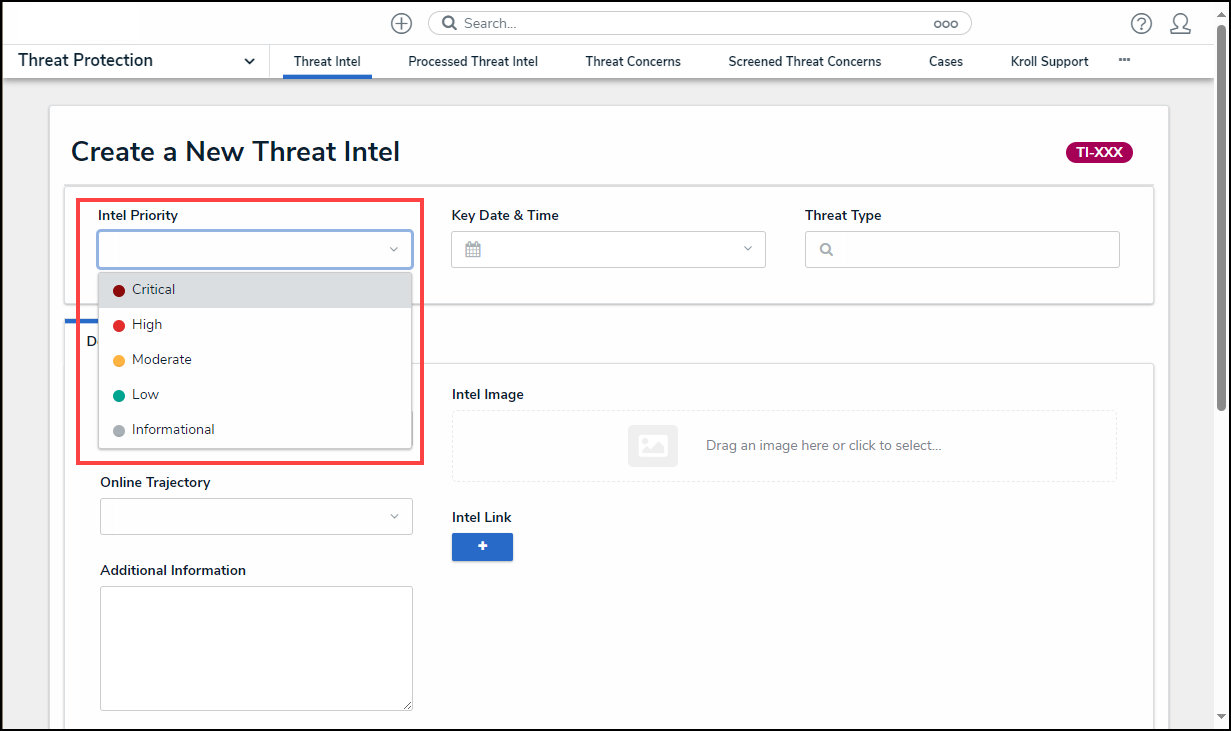Expand the Threat Protection app dropdown

pyautogui.click(x=249, y=61)
